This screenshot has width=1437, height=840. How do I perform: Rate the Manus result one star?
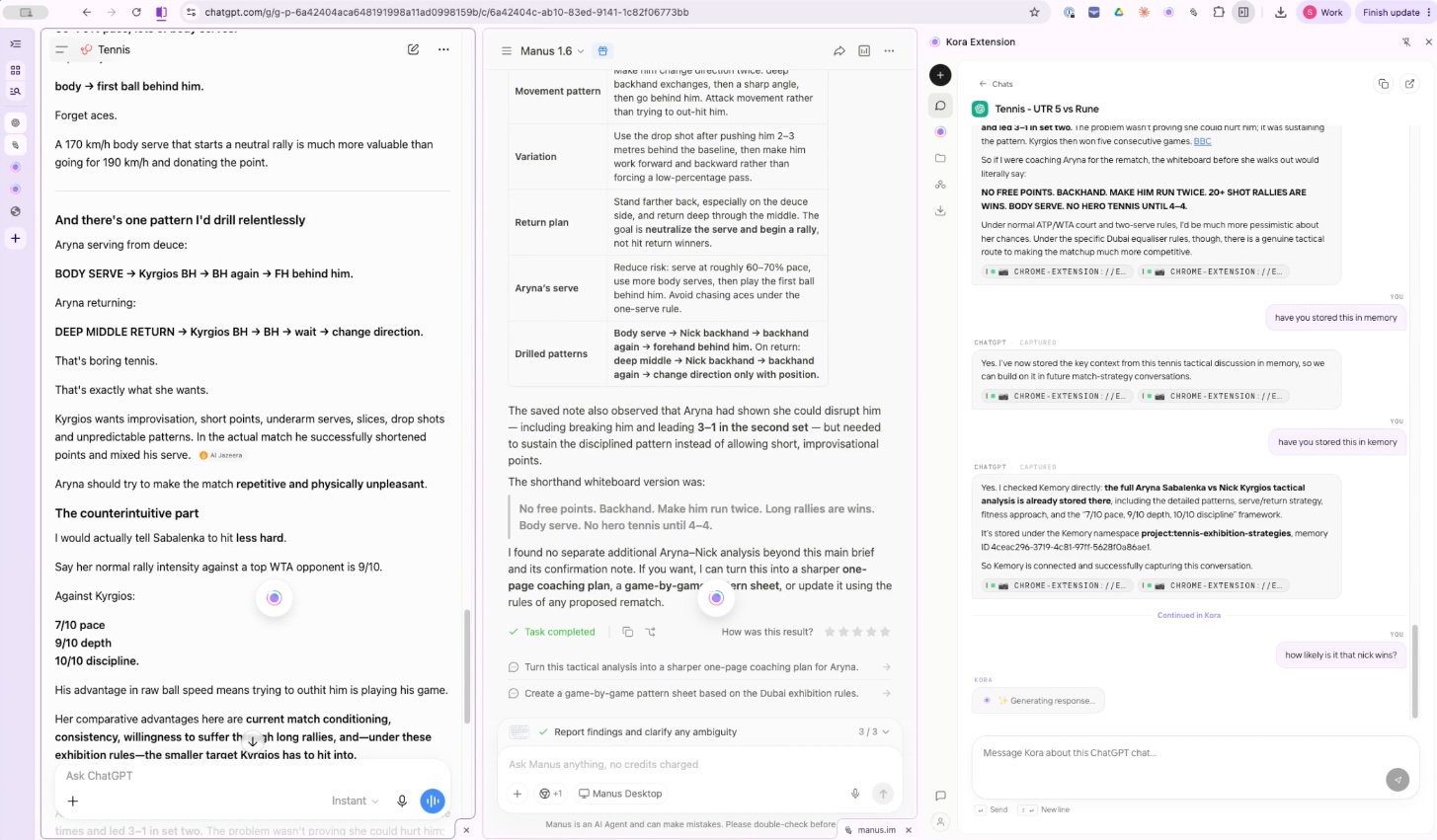tap(830, 632)
